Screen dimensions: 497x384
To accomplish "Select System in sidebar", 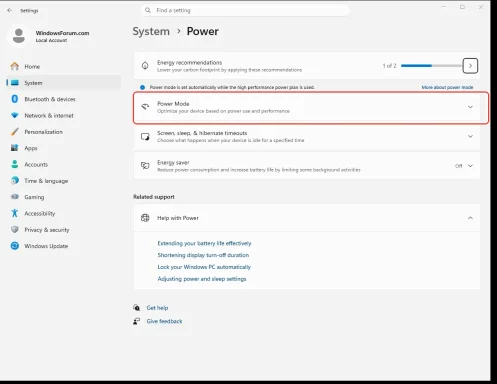I will coord(63,83).
